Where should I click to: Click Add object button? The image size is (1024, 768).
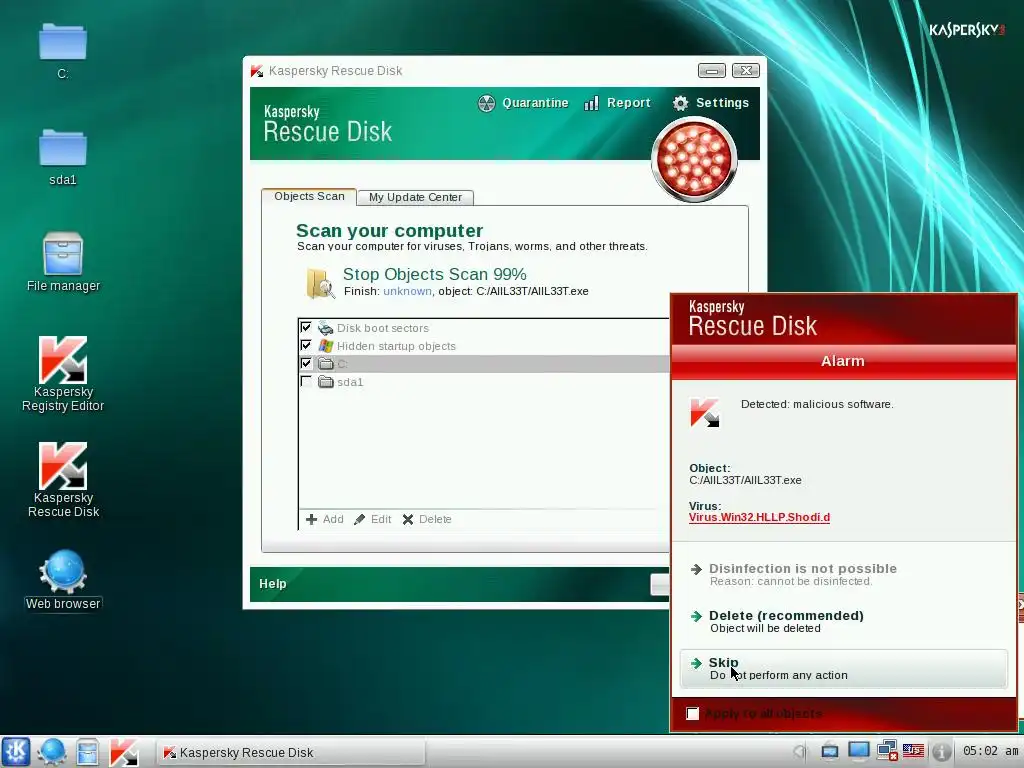click(x=325, y=519)
